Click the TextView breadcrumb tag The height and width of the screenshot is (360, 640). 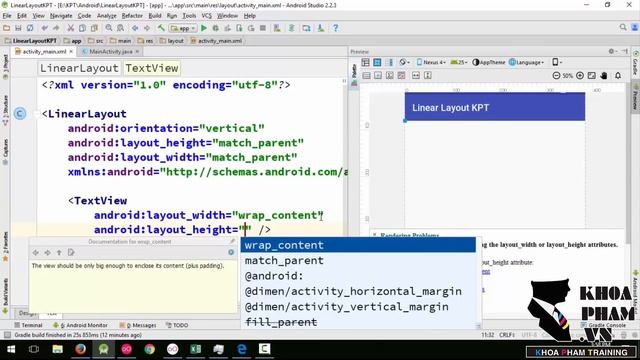pyautogui.click(x=152, y=68)
